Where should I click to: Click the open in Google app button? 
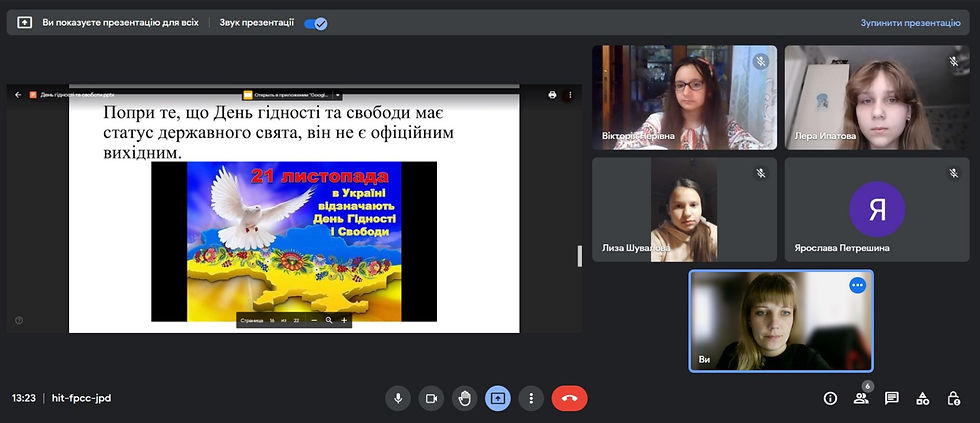288,95
